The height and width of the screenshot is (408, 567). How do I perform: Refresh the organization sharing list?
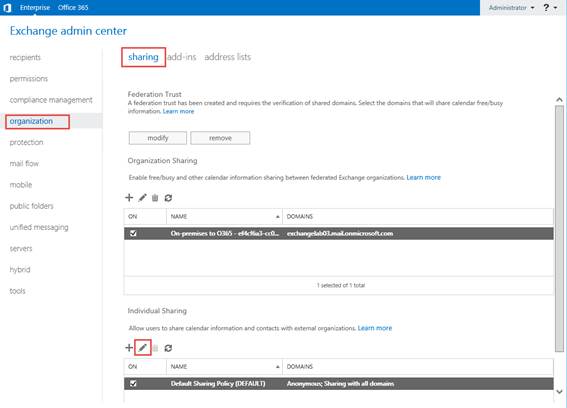click(x=168, y=198)
